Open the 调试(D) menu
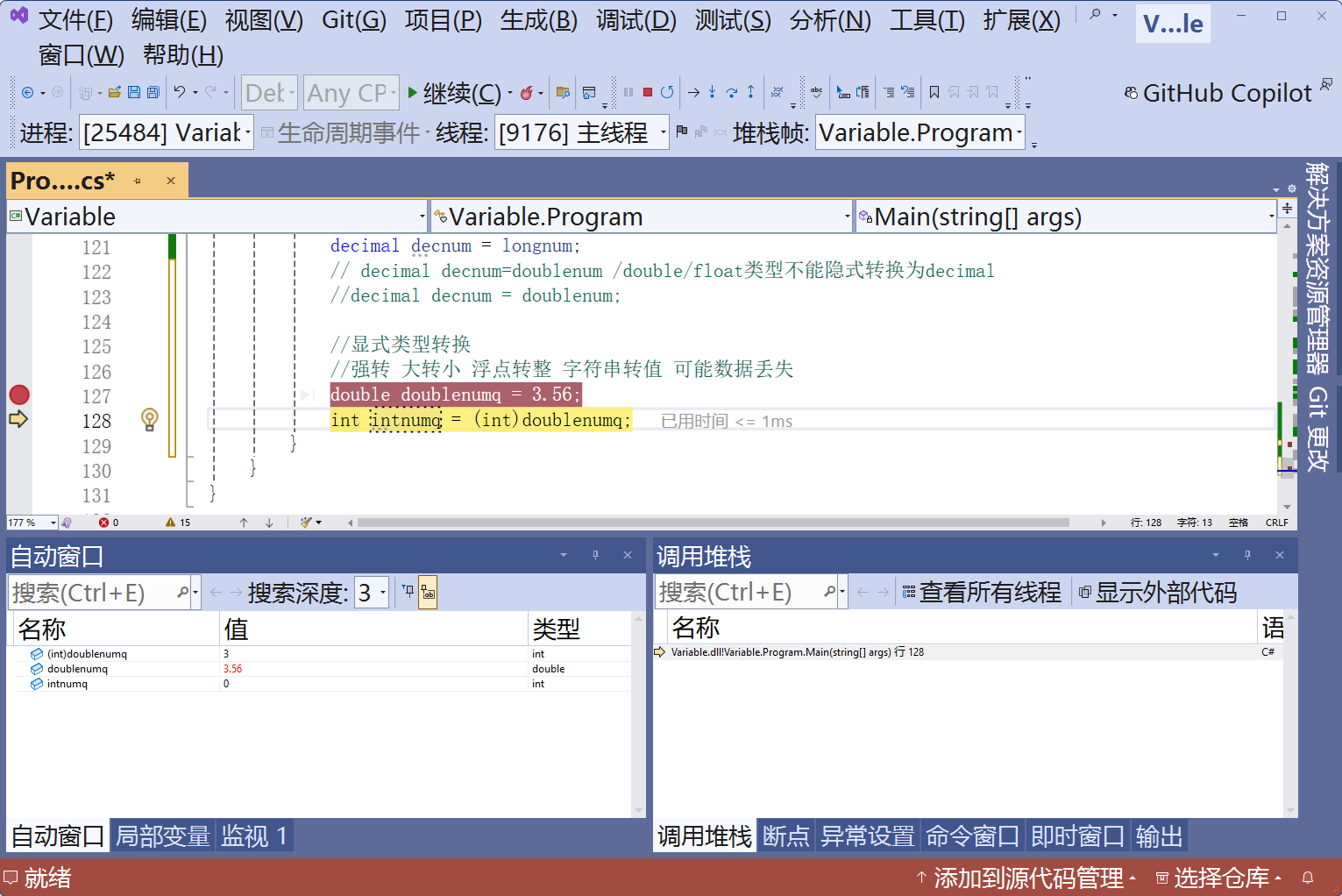Image resolution: width=1342 pixels, height=896 pixels. [x=636, y=20]
